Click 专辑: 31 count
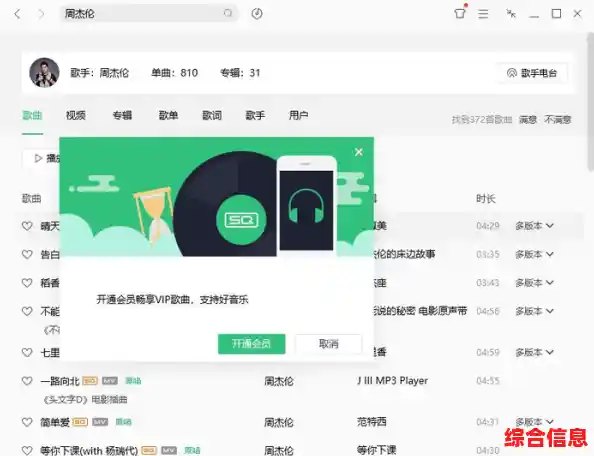This screenshot has width=594, height=456. coord(241,73)
